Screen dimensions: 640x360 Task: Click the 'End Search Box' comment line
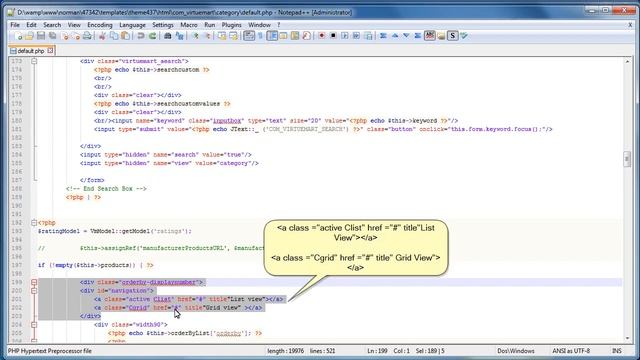pos(106,189)
